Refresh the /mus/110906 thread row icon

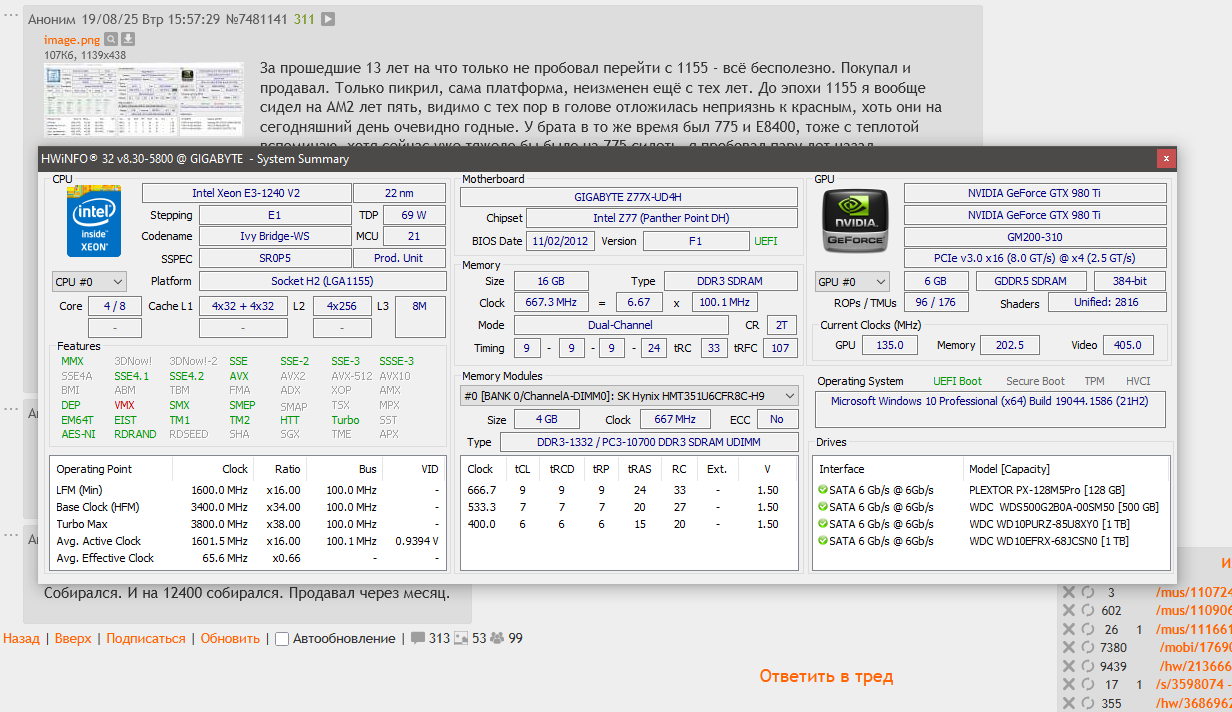[x=1088, y=610]
